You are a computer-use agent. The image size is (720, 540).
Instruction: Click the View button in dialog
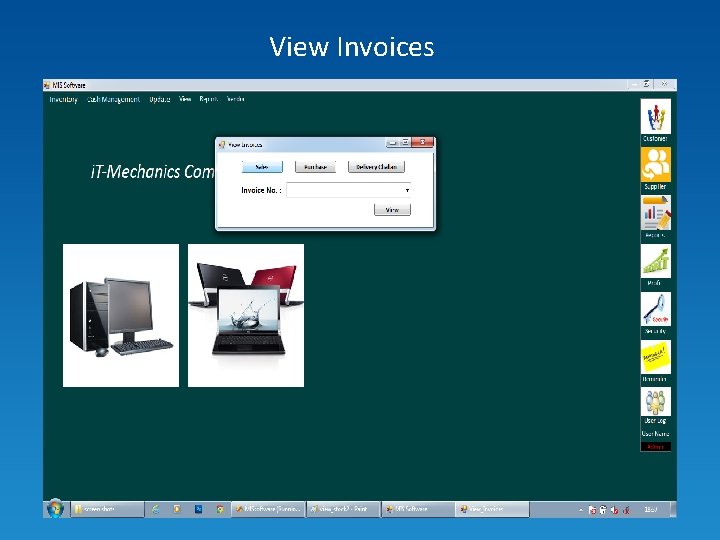(x=393, y=210)
